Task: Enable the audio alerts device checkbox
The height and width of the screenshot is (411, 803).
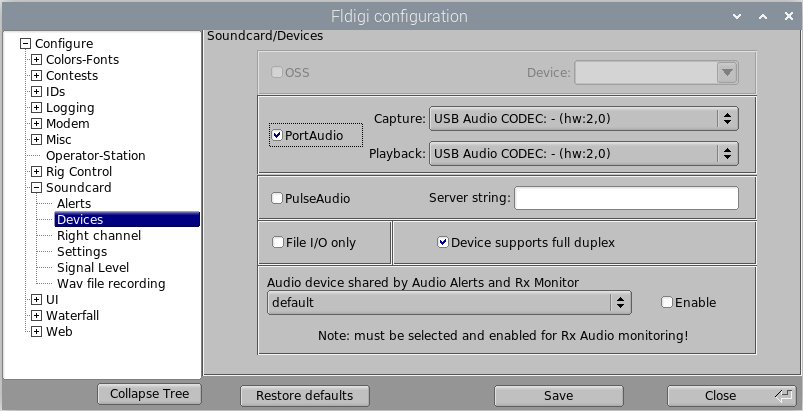Action: pos(667,302)
